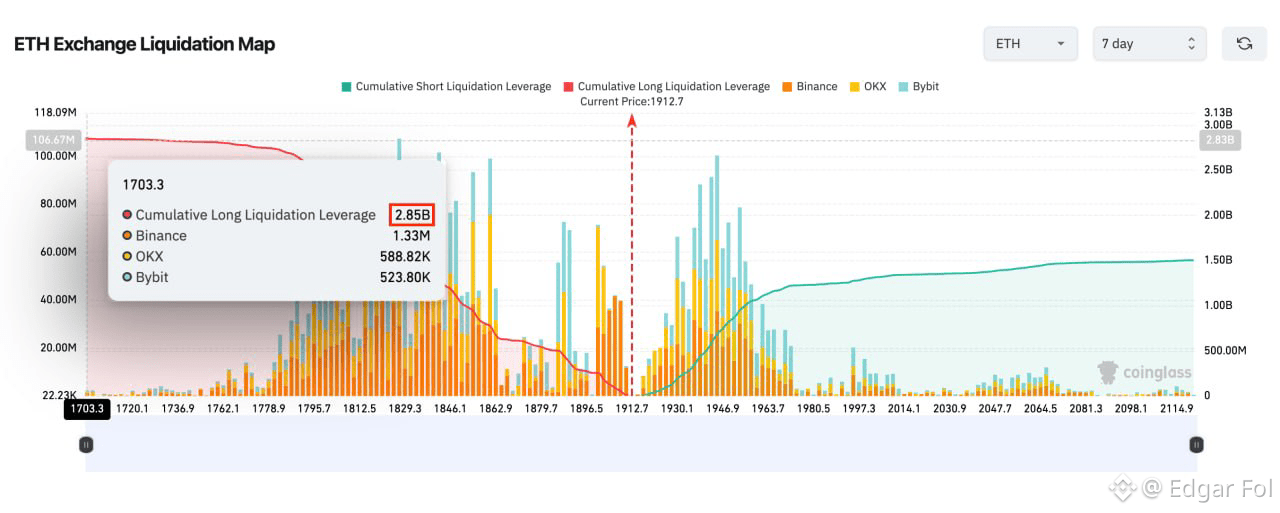Click the 106.67M y-axis marker
The width and height of the screenshot is (1280, 513).
(55, 140)
